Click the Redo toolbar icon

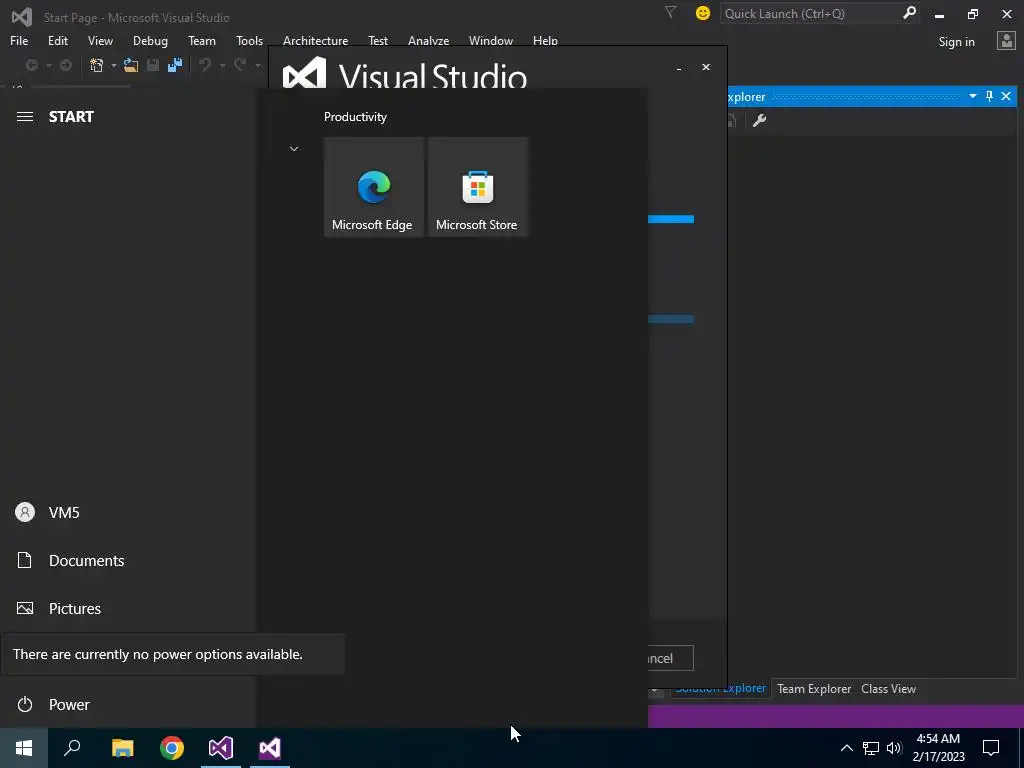tap(240, 65)
